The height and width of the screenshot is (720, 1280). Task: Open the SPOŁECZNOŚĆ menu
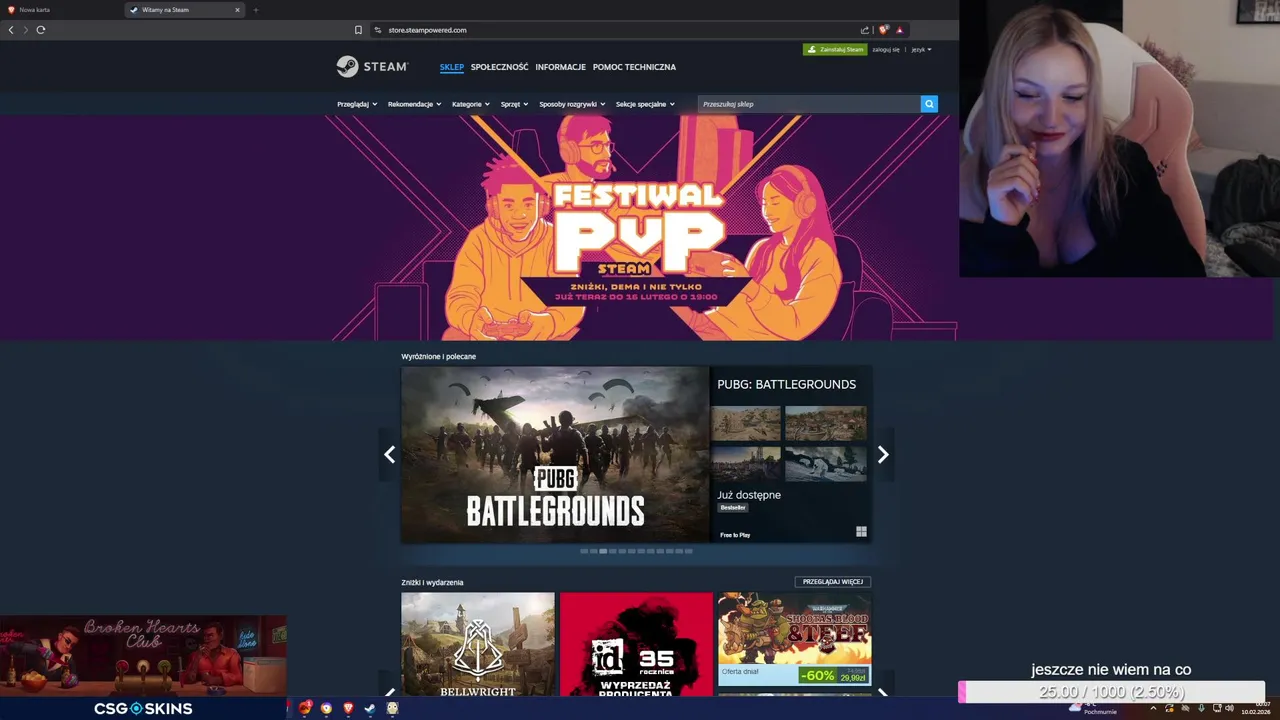coord(499,67)
